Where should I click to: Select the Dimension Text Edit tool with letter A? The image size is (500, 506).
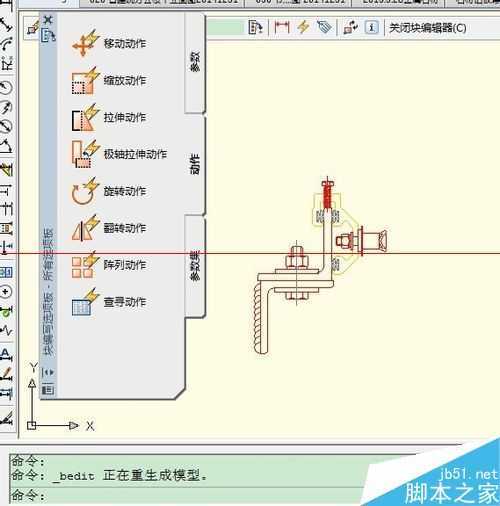coord(6,354)
